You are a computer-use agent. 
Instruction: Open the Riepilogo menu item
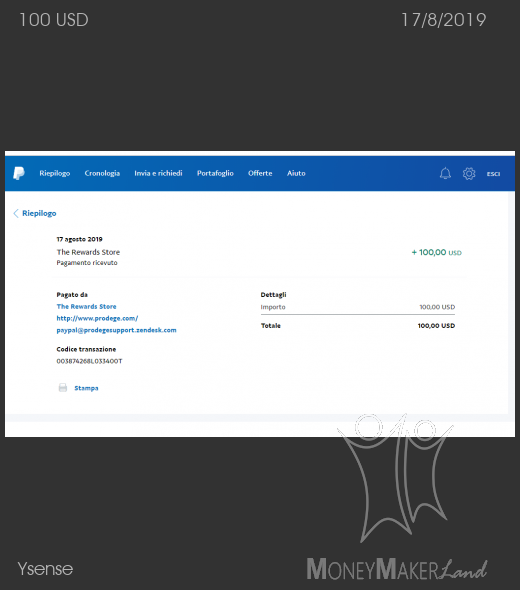pyautogui.click(x=55, y=173)
